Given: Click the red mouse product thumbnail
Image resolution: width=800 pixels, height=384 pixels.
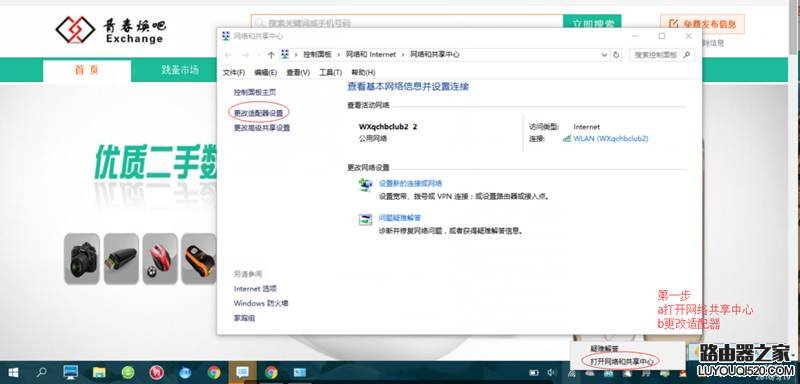Looking at the screenshot, I should coord(160,259).
